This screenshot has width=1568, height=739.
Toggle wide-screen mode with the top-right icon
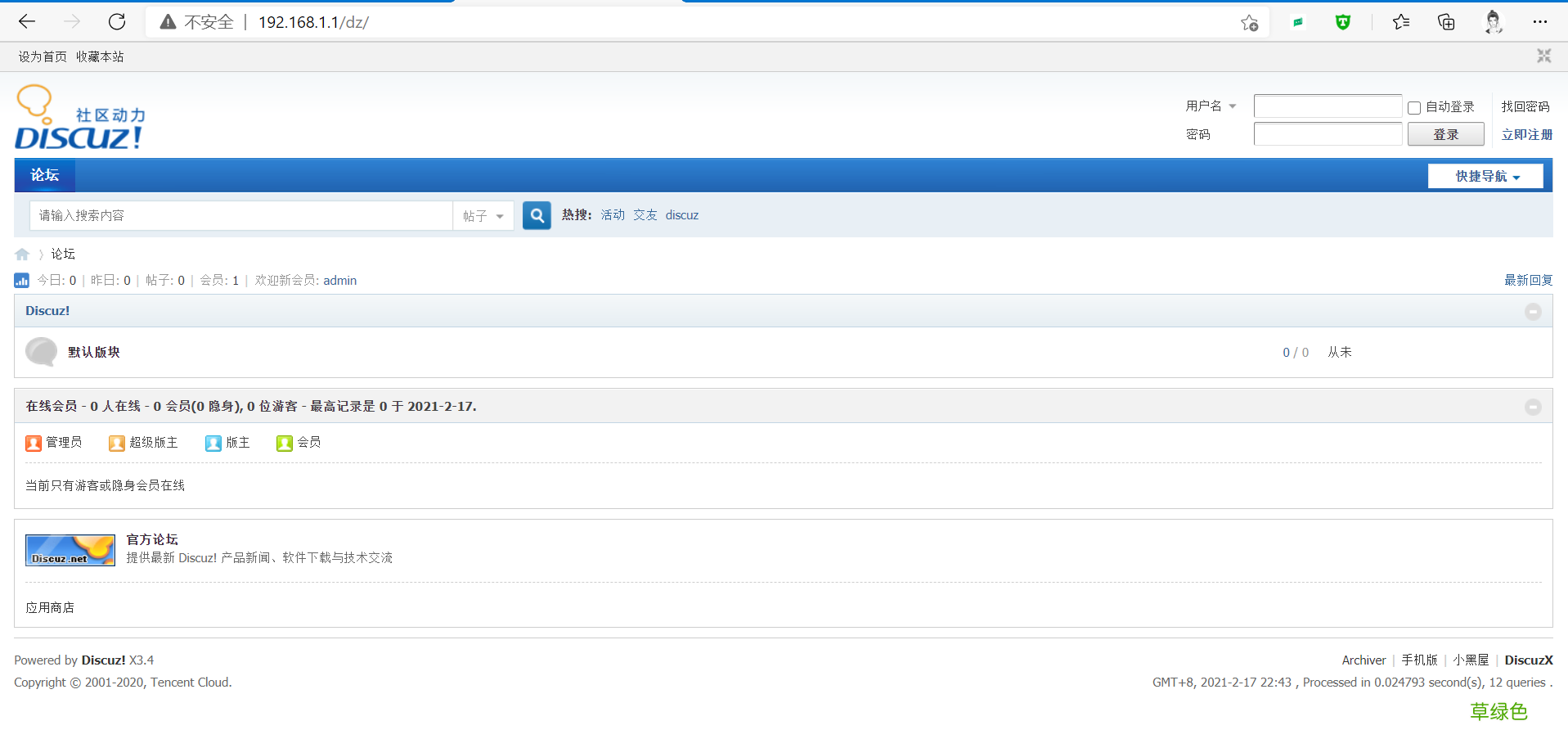coord(1544,56)
